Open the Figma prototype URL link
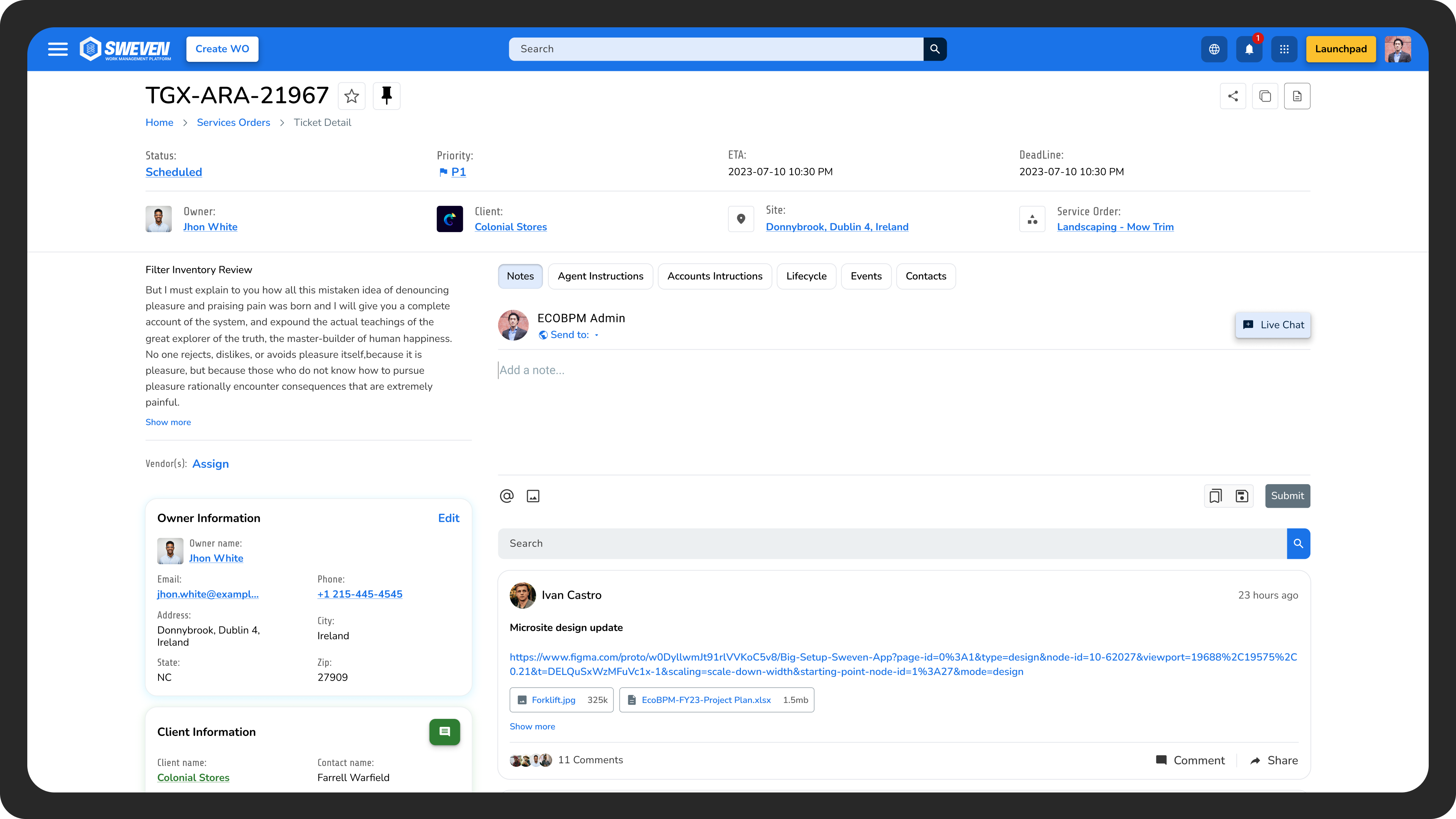The height and width of the screenshot is (819, 1456). click(x=903, y=665)
